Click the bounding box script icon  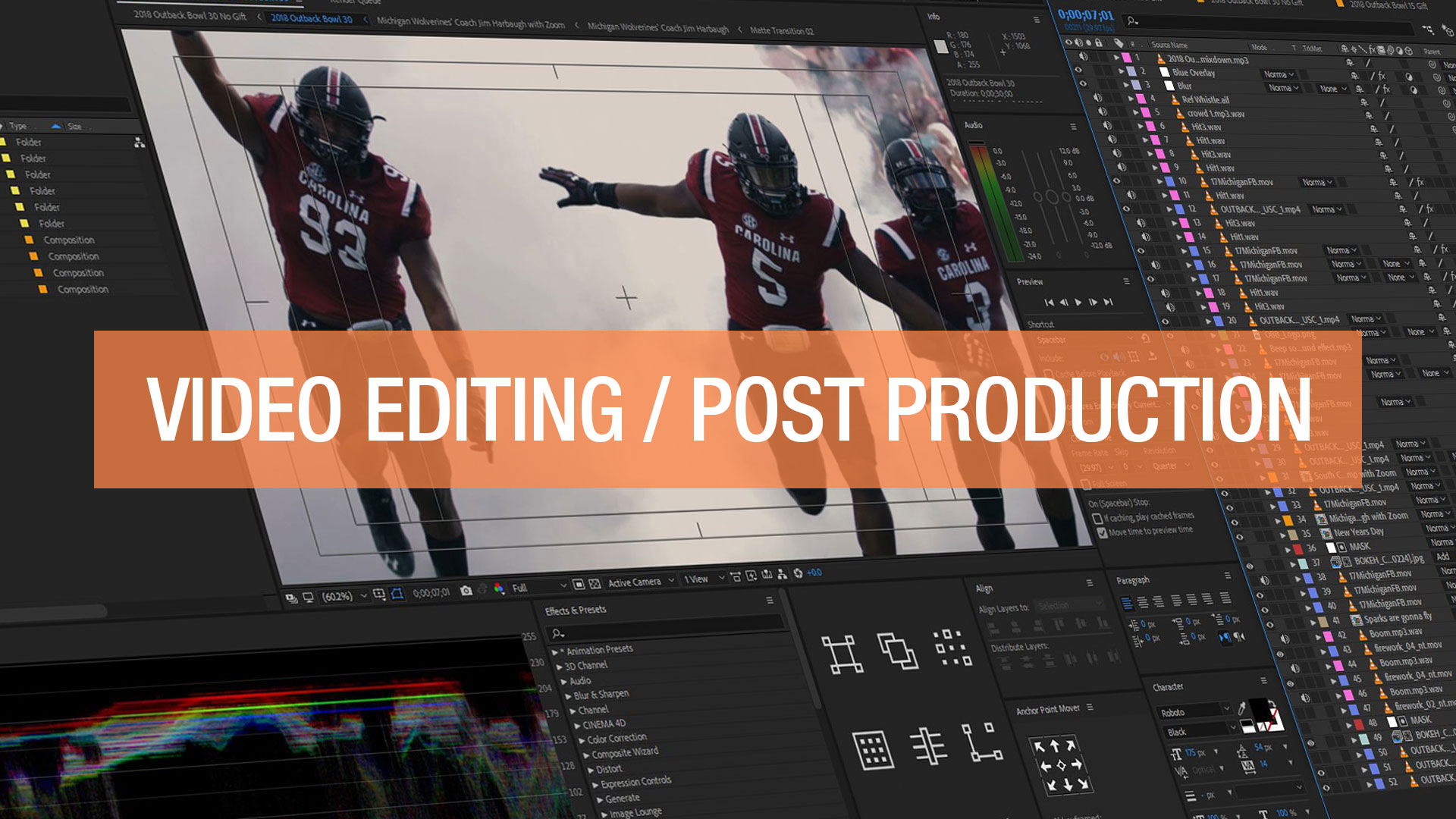point(843,655)
